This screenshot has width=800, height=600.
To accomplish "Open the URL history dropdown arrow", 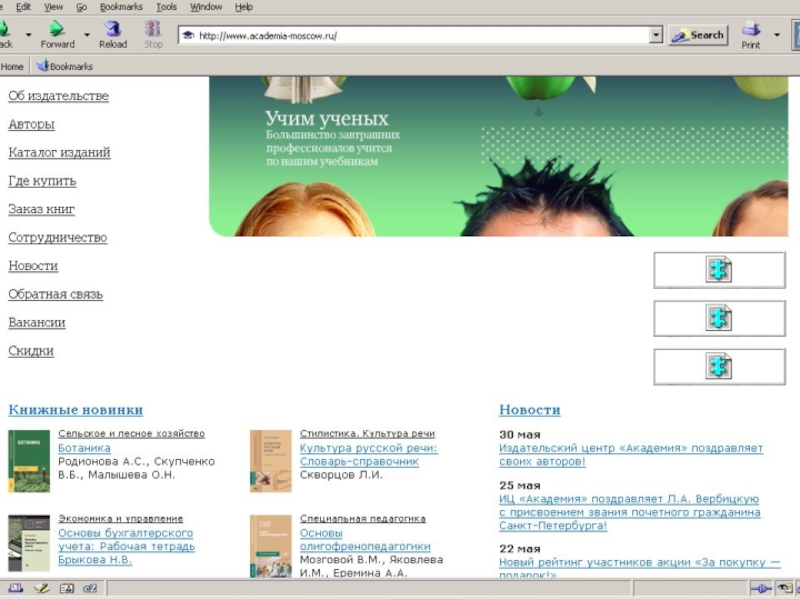I will [x=656, y=35].
